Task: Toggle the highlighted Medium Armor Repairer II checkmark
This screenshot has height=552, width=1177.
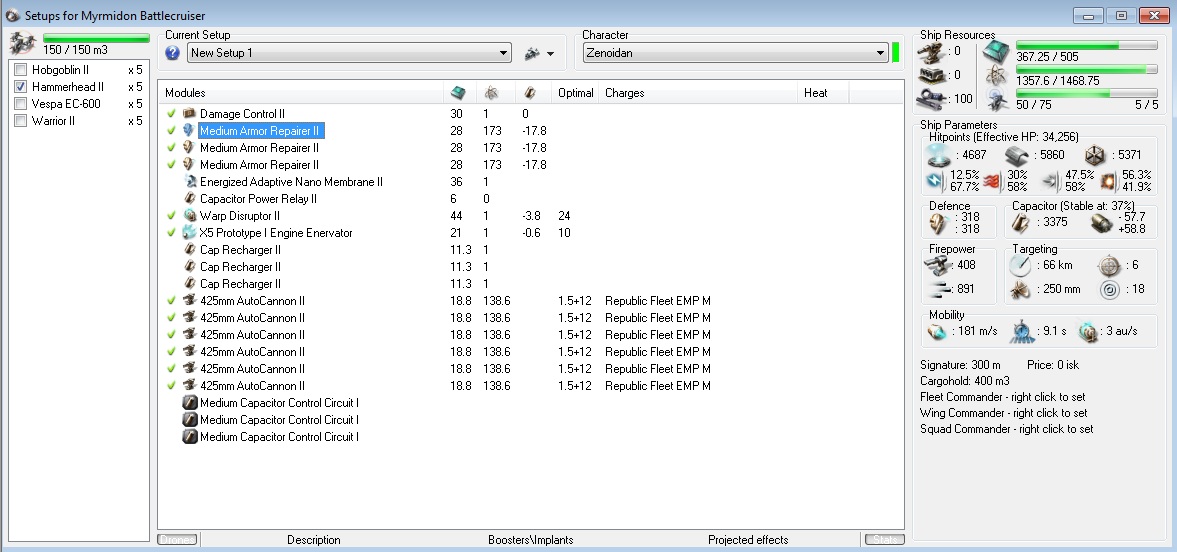Action: 171,131
